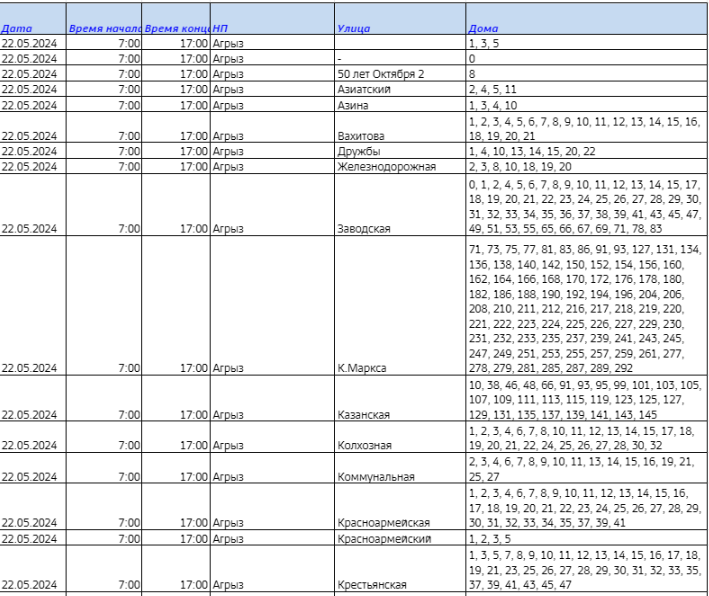Click the "Коммунальная" street cell

(x=376, y=476)
